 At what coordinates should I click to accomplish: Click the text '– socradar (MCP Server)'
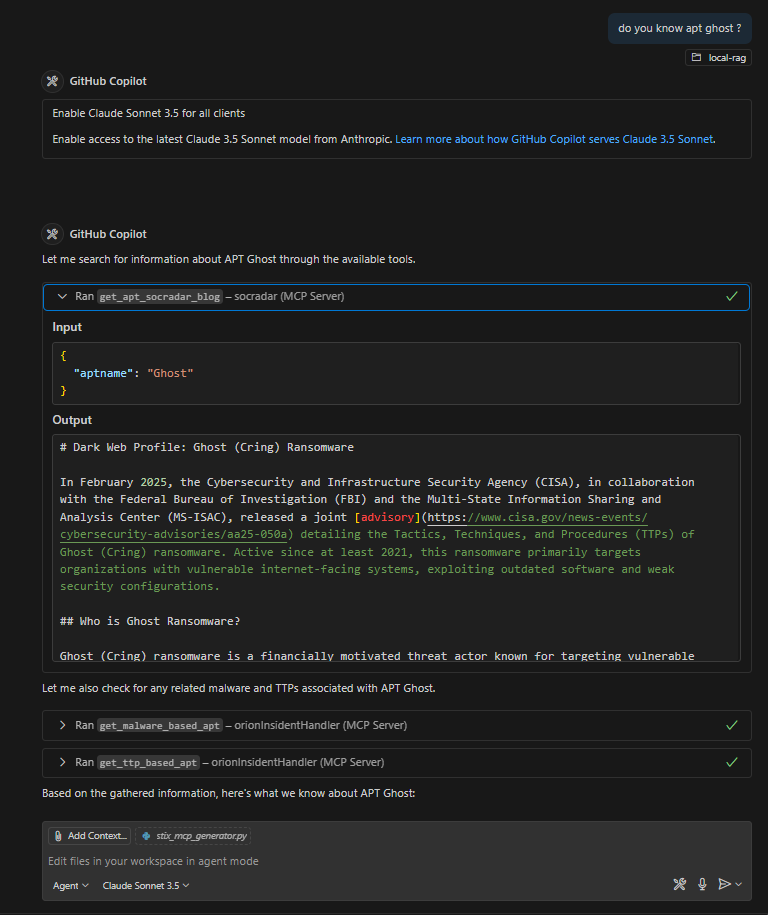285,296
